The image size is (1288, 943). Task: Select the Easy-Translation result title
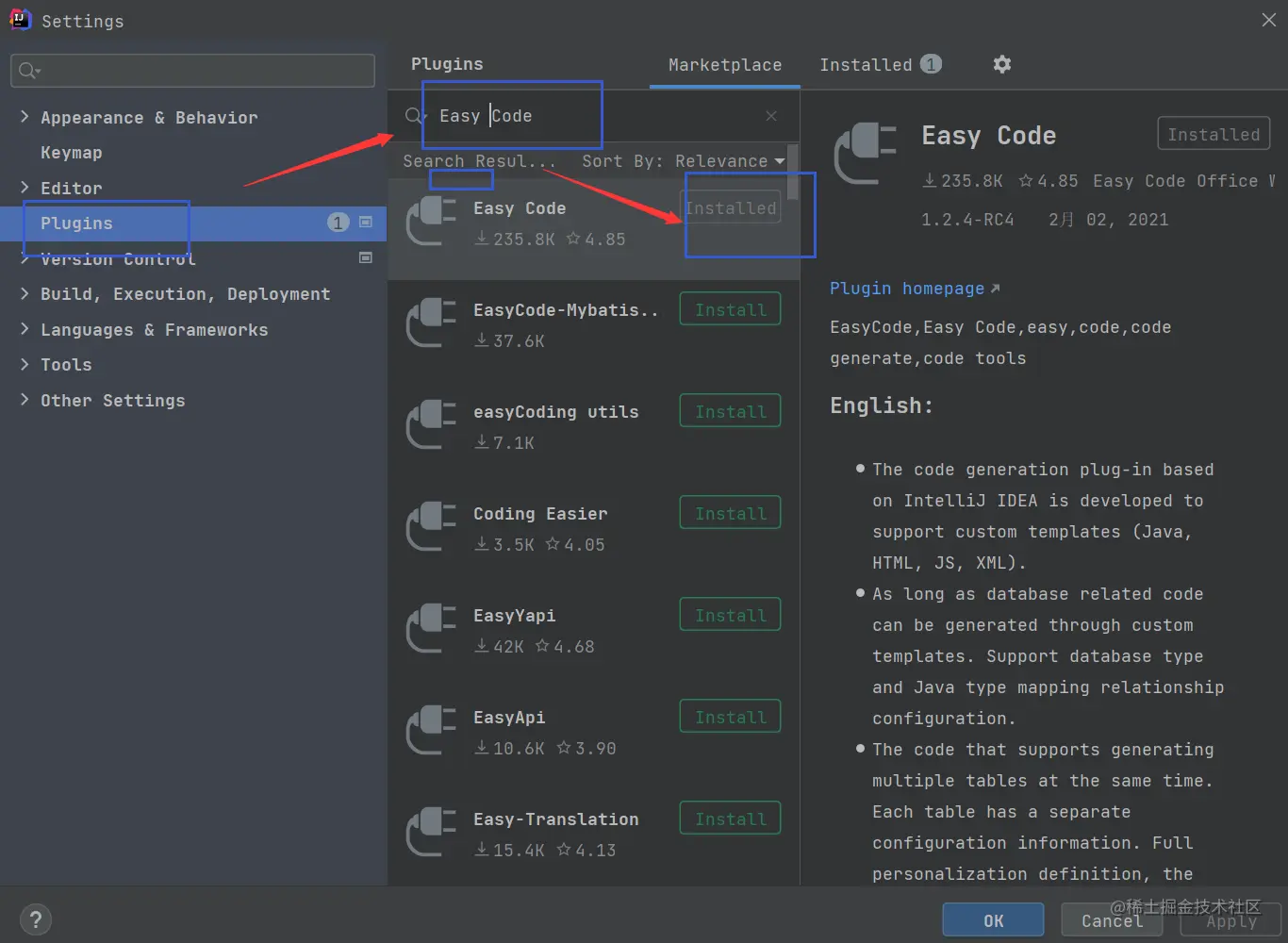pyautogui.click(x=556, y=819)
